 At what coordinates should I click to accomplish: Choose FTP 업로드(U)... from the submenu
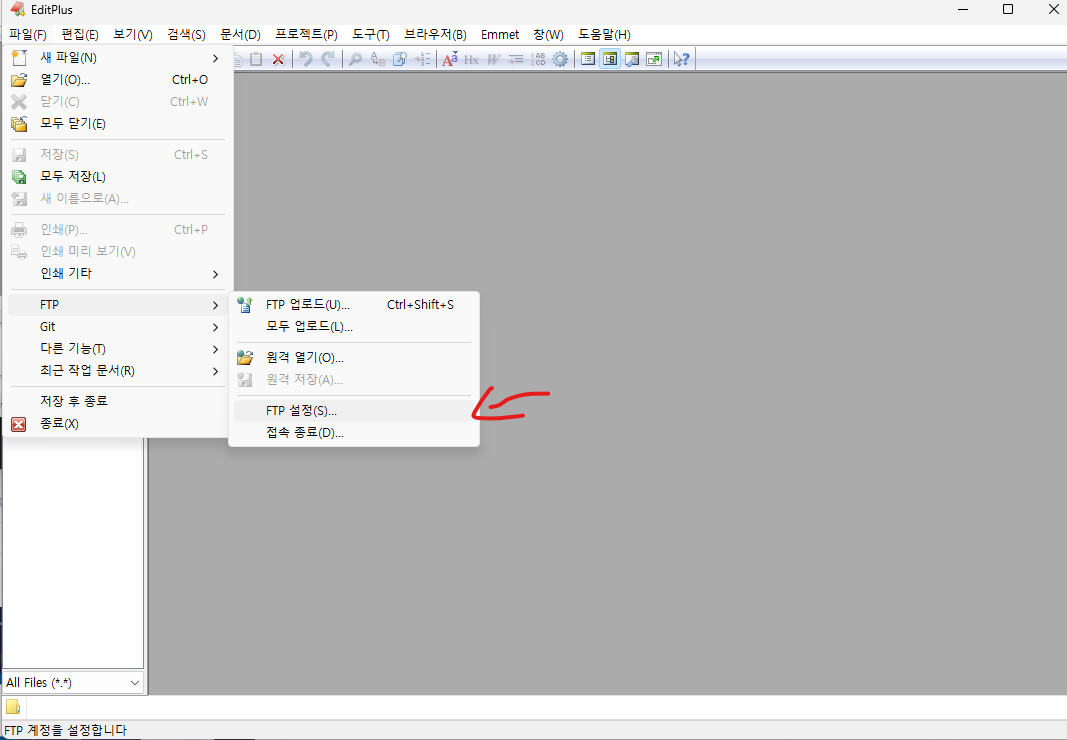353,304
